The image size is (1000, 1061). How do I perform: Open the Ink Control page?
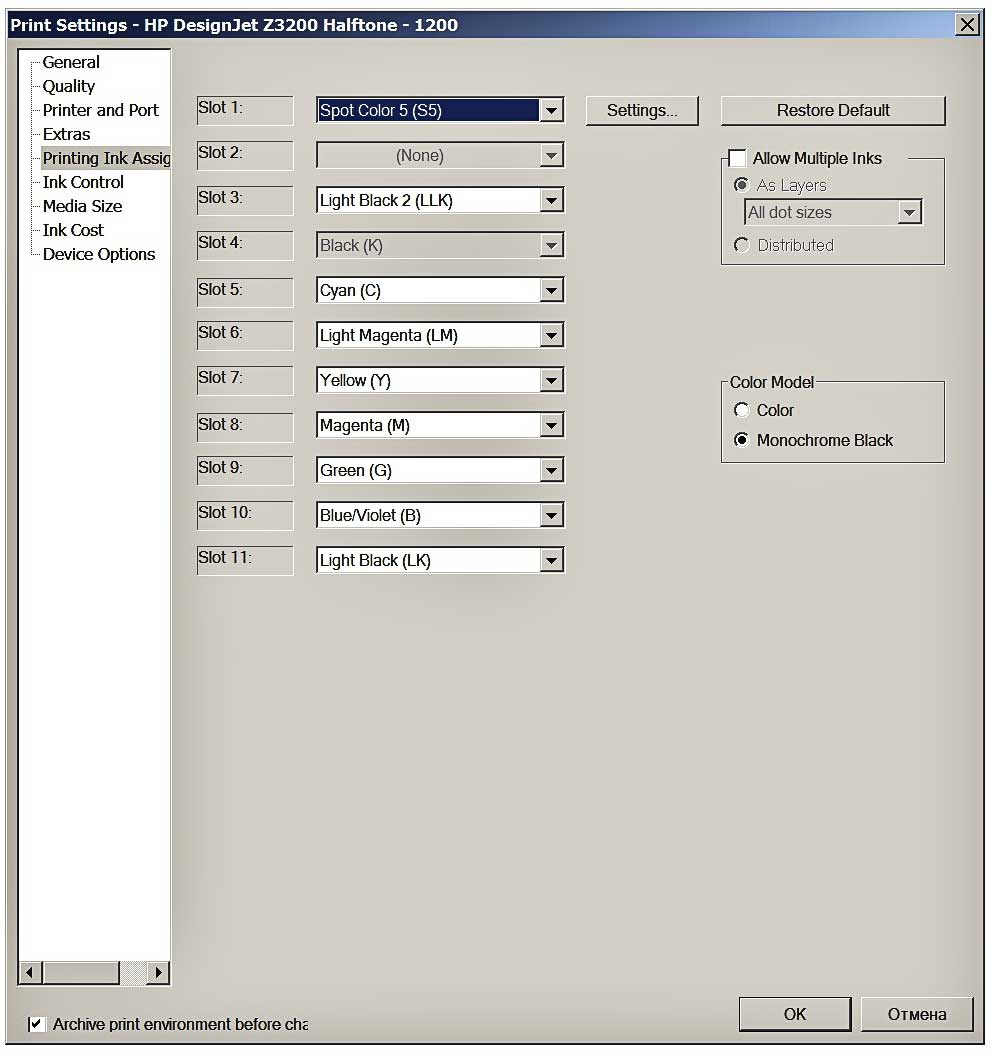point(83,183)
